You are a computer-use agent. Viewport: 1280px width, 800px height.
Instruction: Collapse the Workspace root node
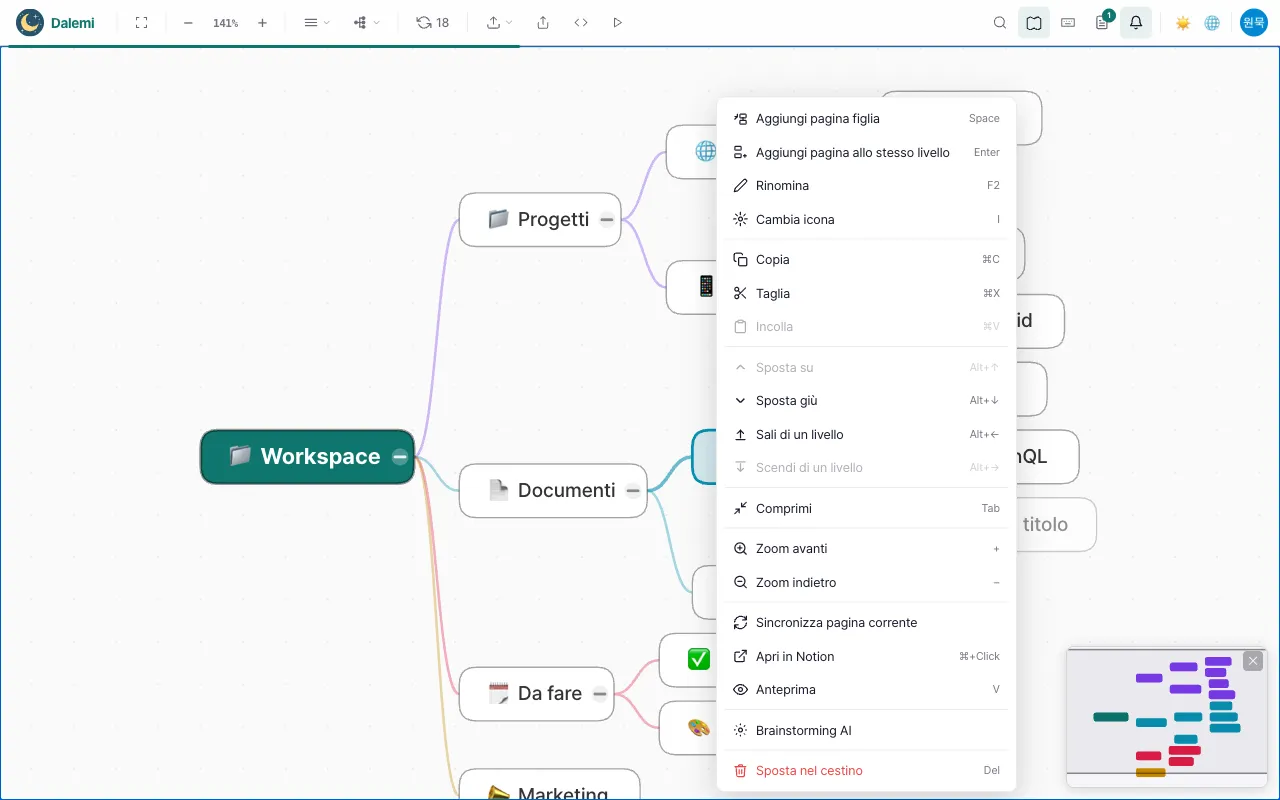pos(400,457)
